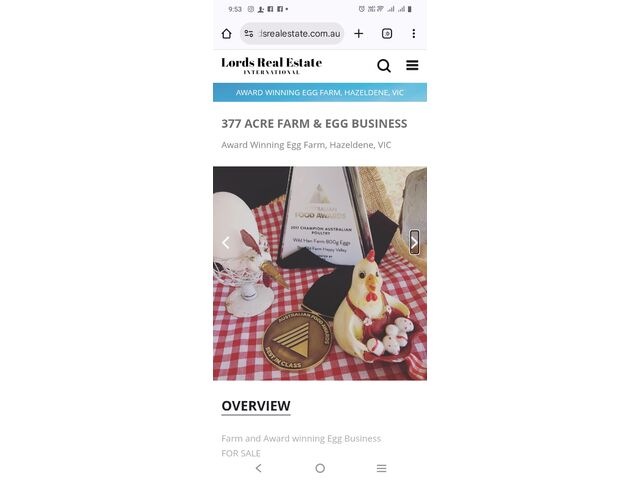This screenshot has width=640, height=480.
Task: Open site settings icon in address bar
Action: pos(249,33)
